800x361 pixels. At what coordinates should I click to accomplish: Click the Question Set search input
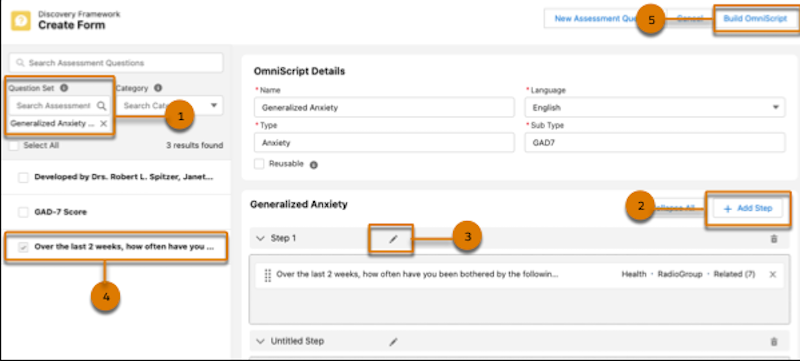(59, 106)
